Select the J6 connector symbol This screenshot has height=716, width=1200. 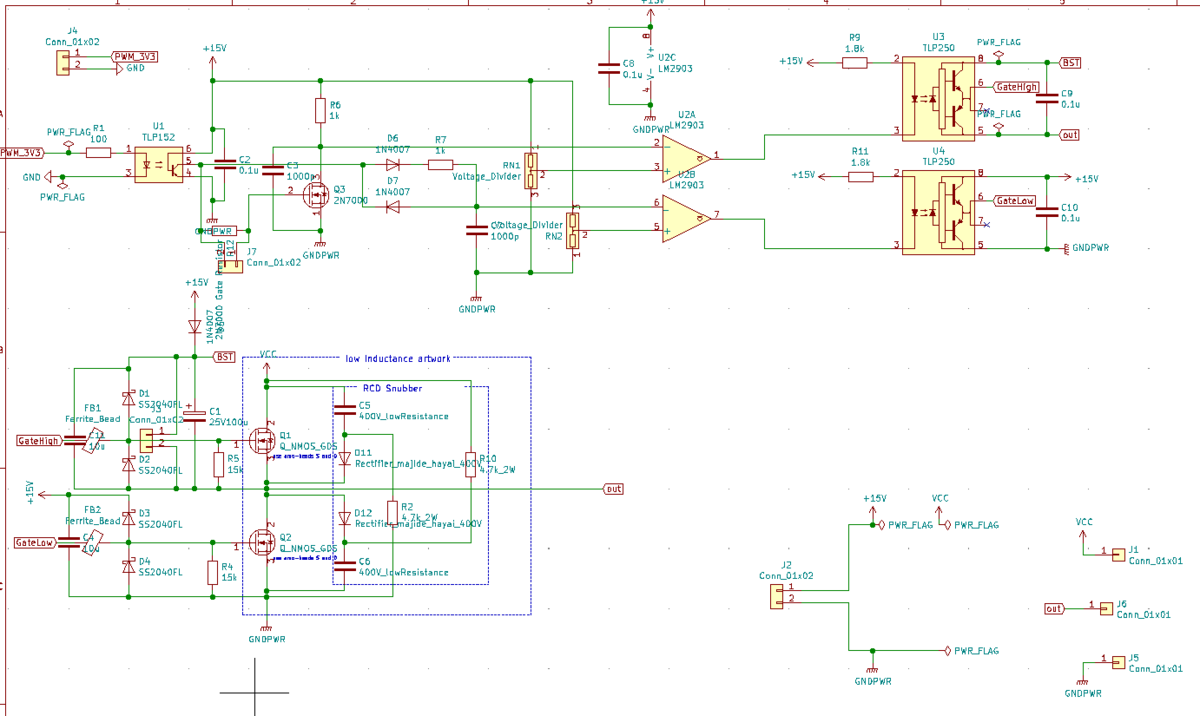click(x=1105, y=608)
